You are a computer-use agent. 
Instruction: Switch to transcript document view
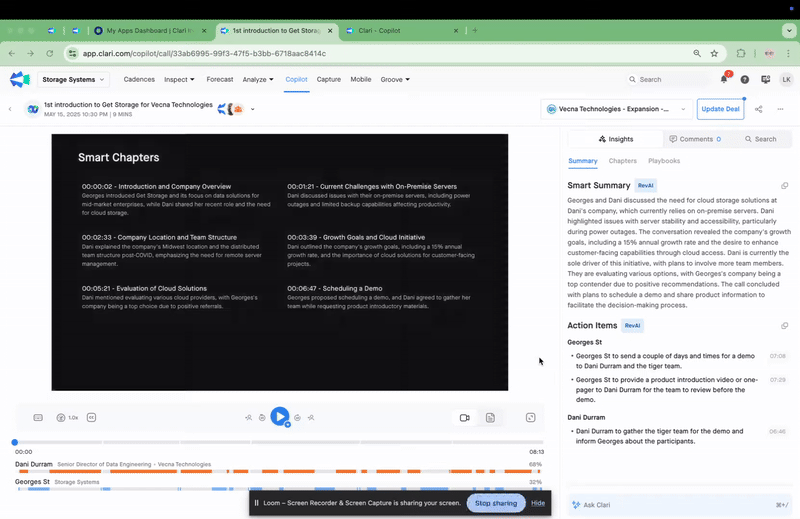pos(490,417)
